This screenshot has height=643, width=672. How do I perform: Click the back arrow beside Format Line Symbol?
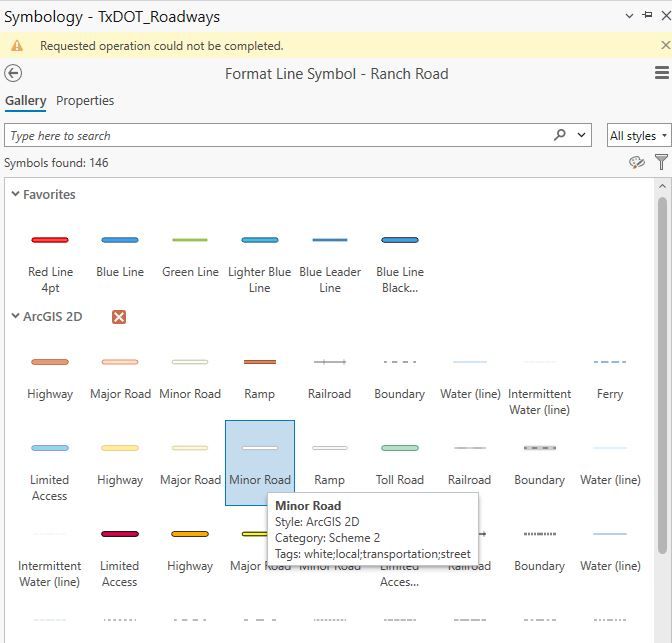(13, 73)
